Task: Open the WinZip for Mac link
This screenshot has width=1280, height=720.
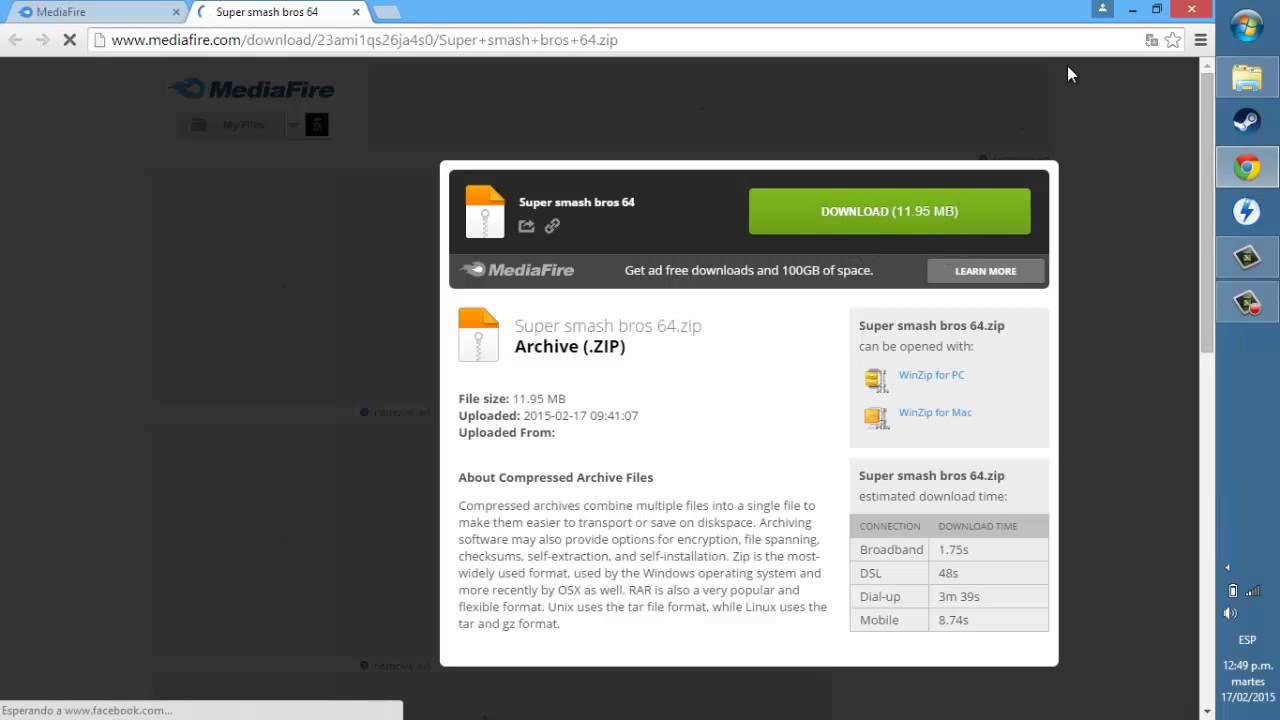Action: [935, 412]
